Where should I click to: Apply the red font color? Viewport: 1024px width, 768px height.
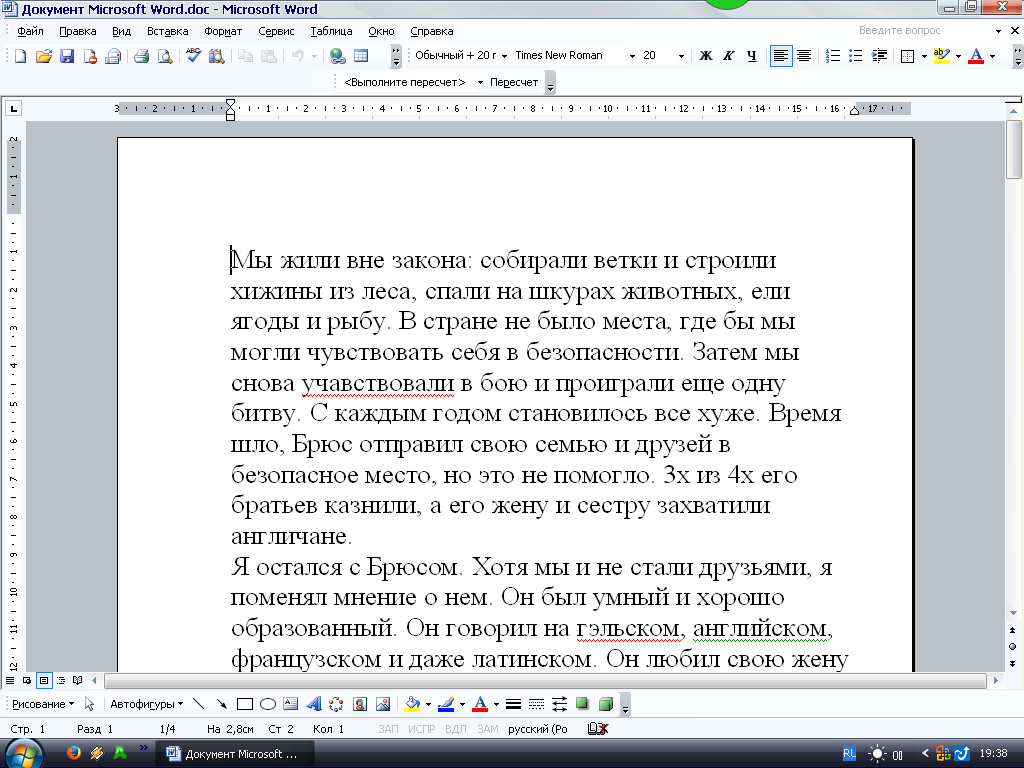[976, 56]
